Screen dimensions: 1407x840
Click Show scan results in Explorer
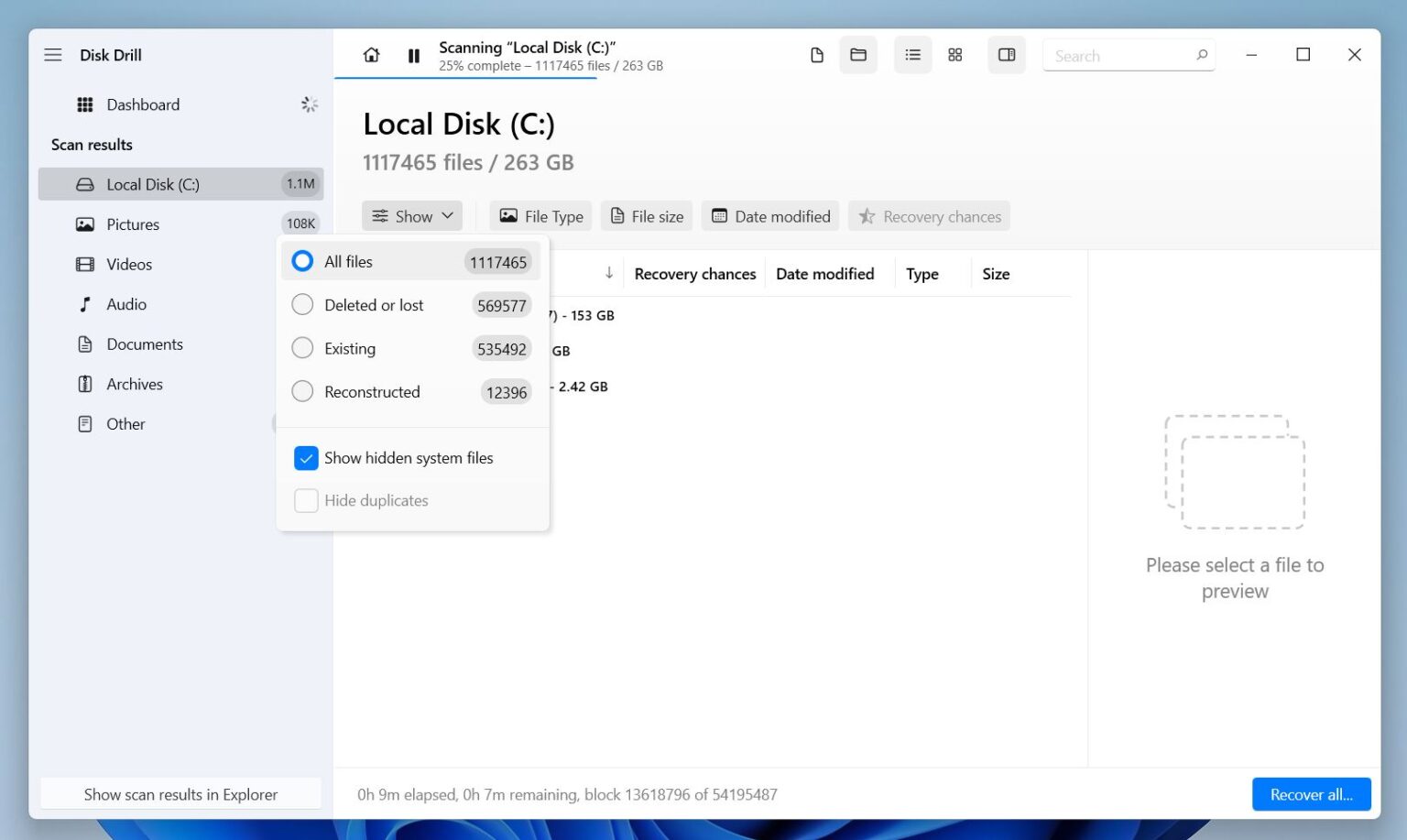coord(180,794)
